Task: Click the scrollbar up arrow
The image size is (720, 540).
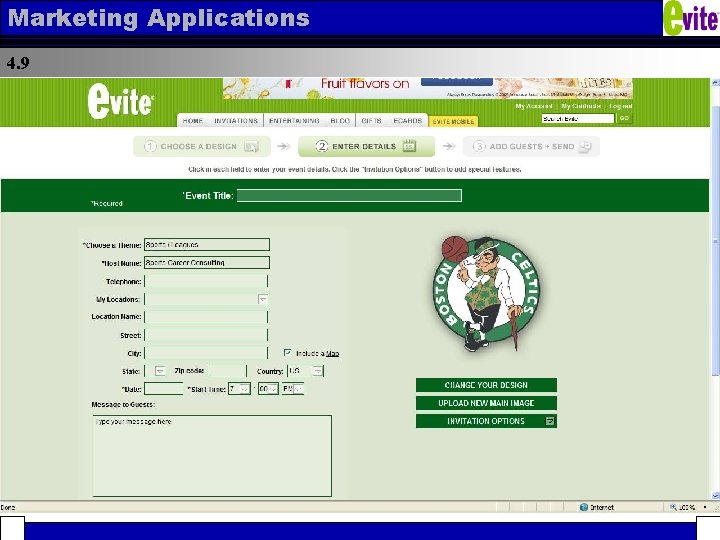Action: 715,83
